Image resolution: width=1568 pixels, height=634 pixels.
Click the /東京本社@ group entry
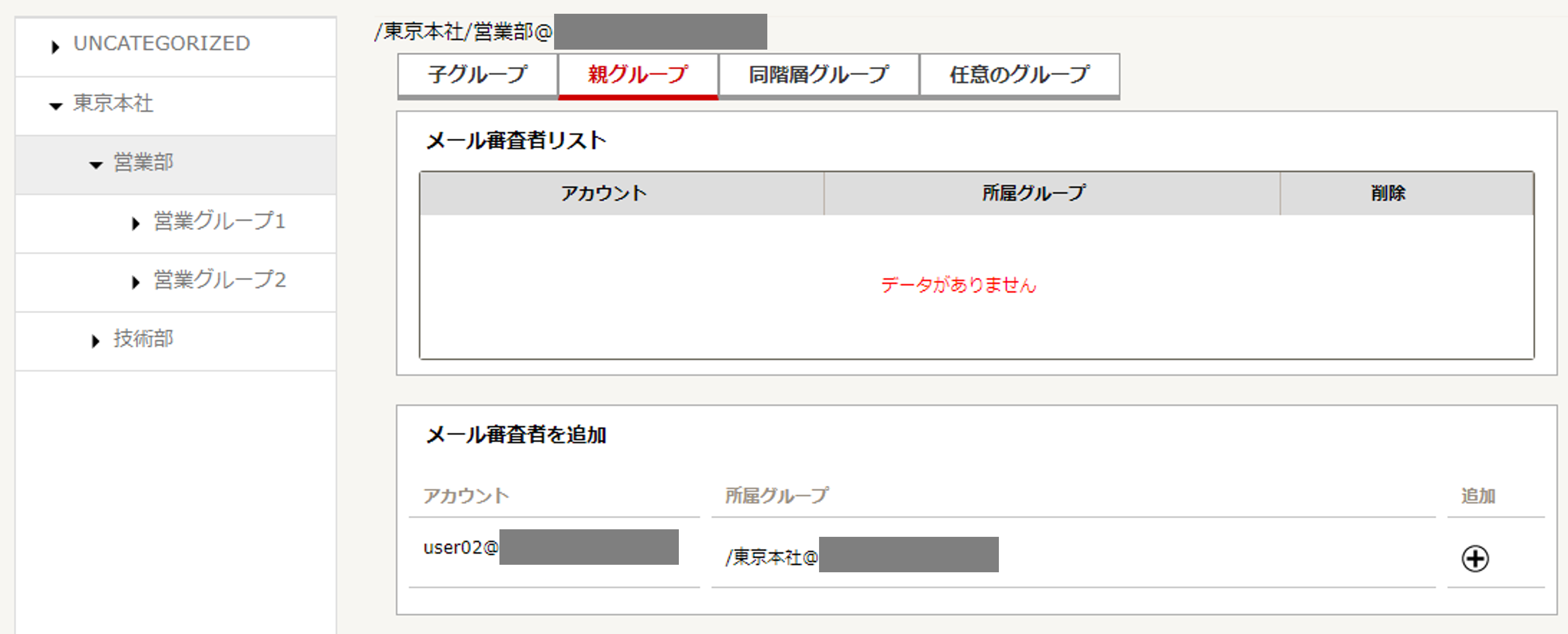771,557
